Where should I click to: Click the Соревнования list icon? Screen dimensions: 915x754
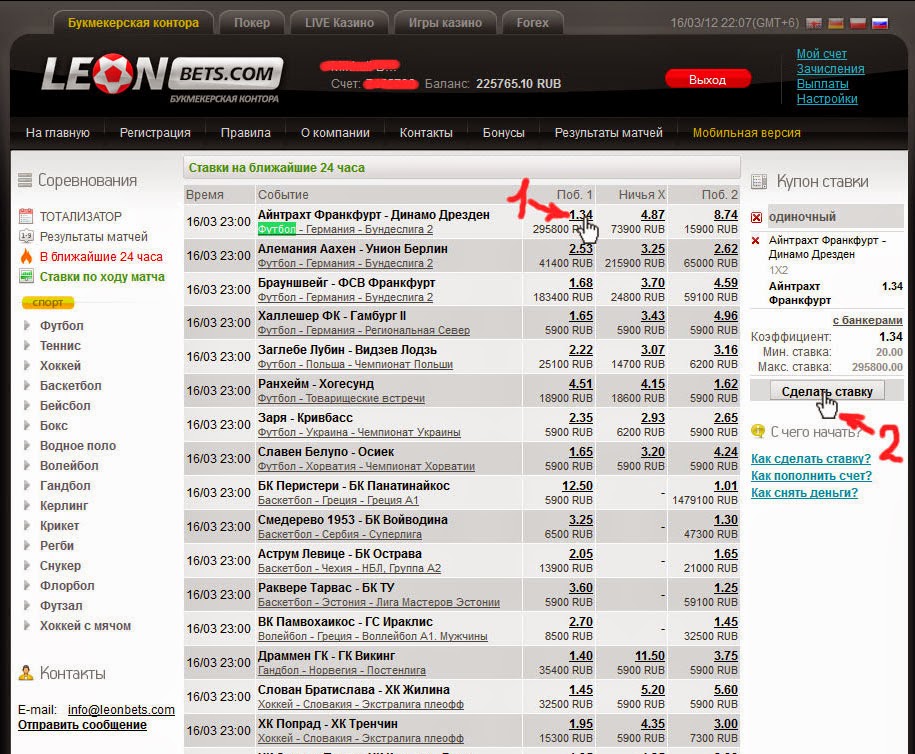coord(25,180)
